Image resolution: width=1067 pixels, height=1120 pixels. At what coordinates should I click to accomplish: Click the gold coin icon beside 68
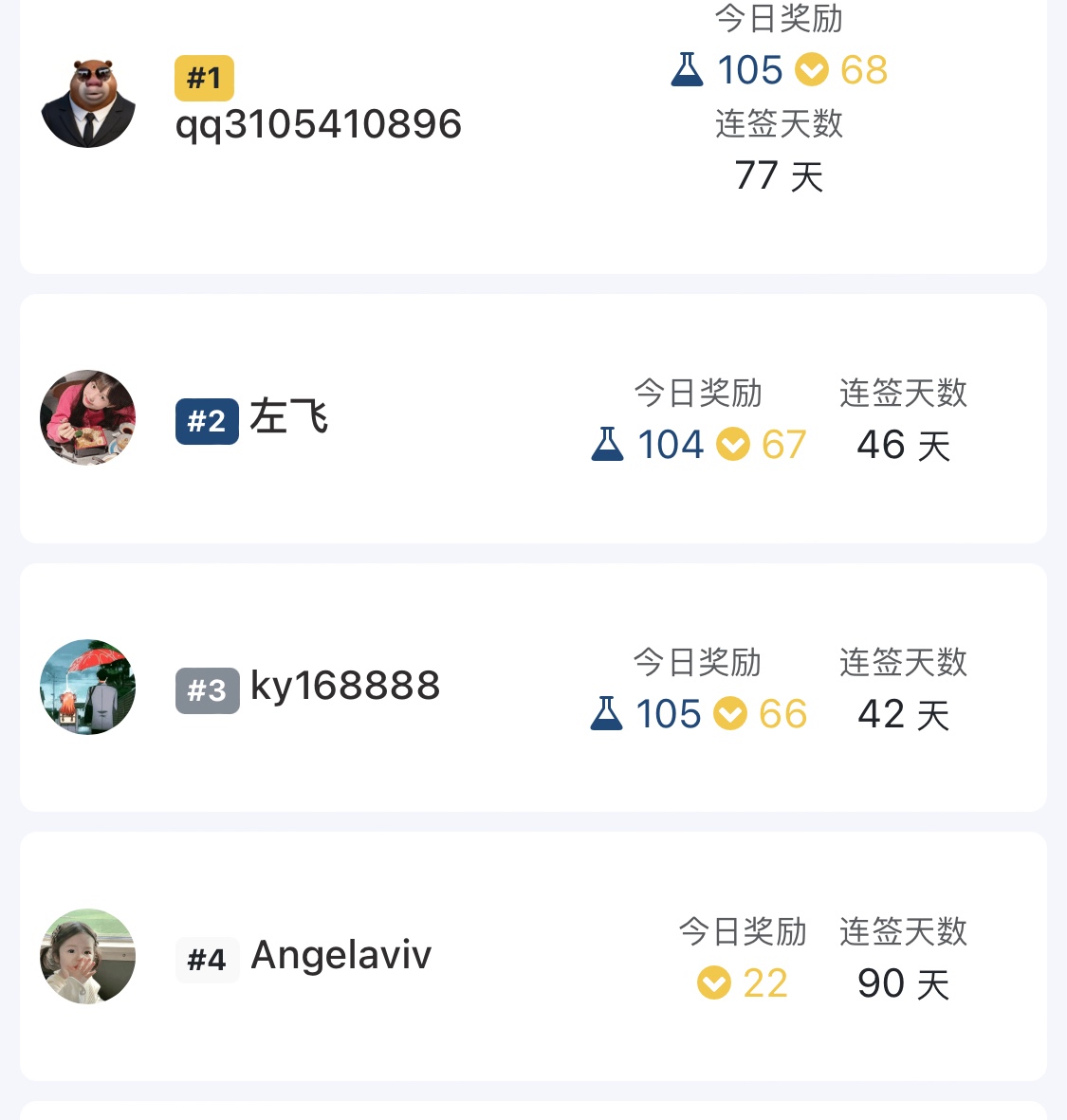click(811, 70)
